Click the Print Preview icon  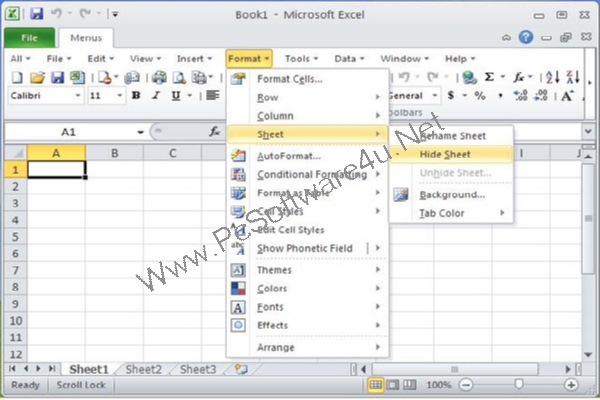(179, 78)
